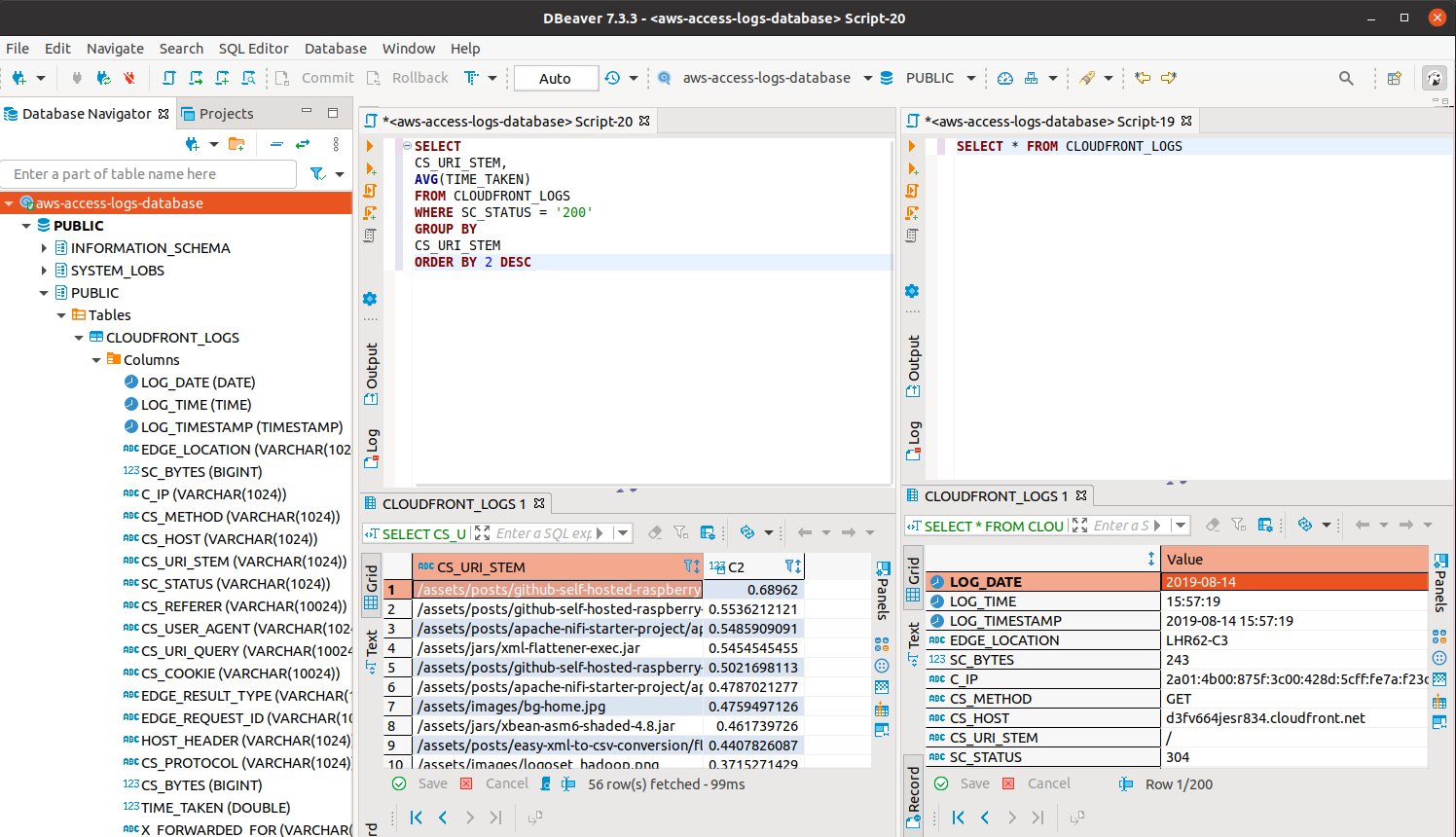1456x837 pixels.
Task: Click the SQL expression filter in Script-20 results
Action: click(542, 532)
